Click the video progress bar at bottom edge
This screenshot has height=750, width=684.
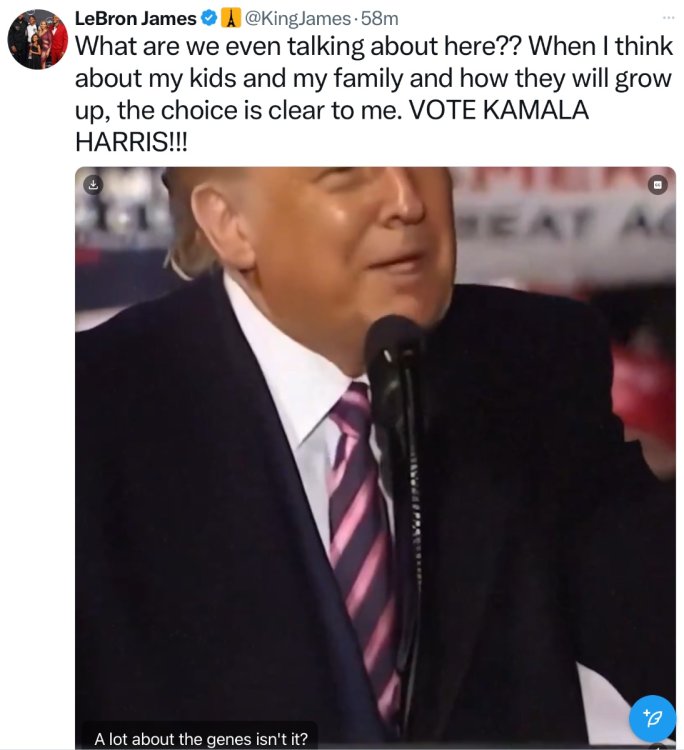click(375, 749)
